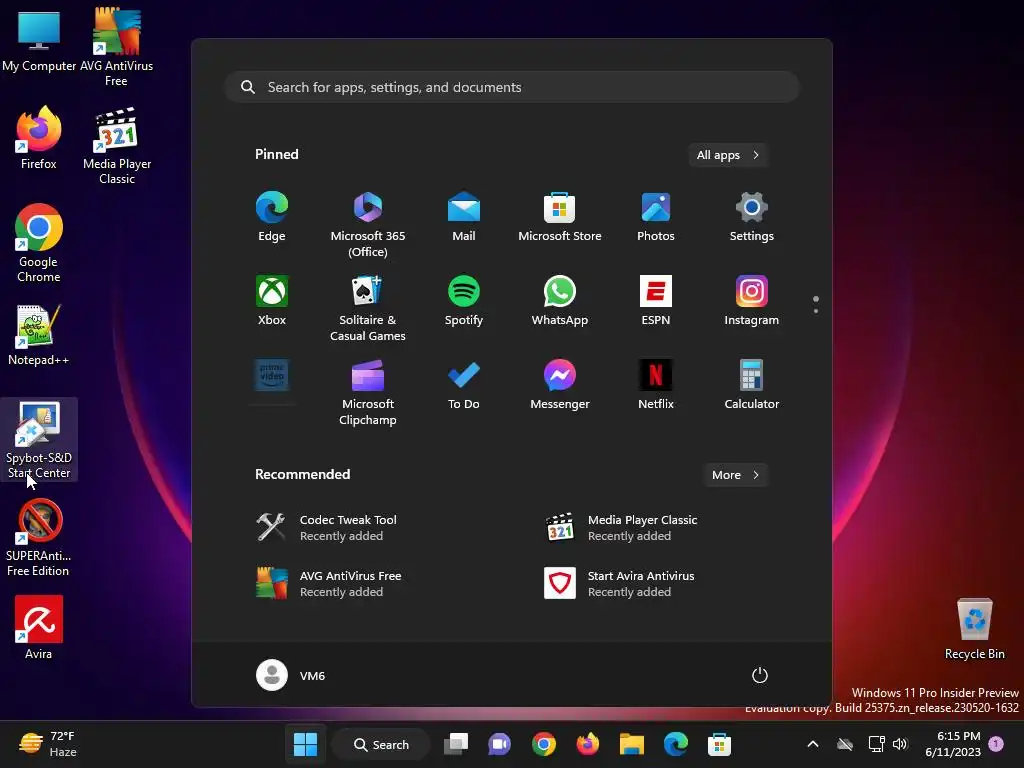Open WhatsApp pinned app

pos(560,301)
